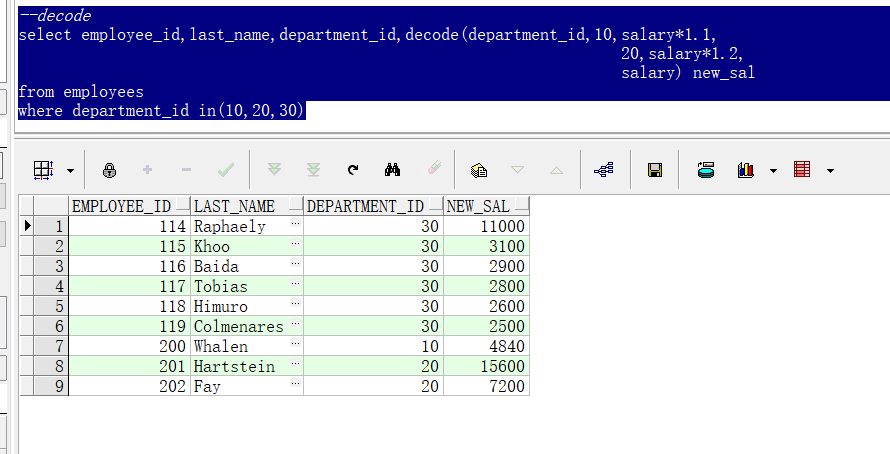This screenshot has width=890, height=454.
Task: Click the linked query tree icon
Action: pos(604,169)
